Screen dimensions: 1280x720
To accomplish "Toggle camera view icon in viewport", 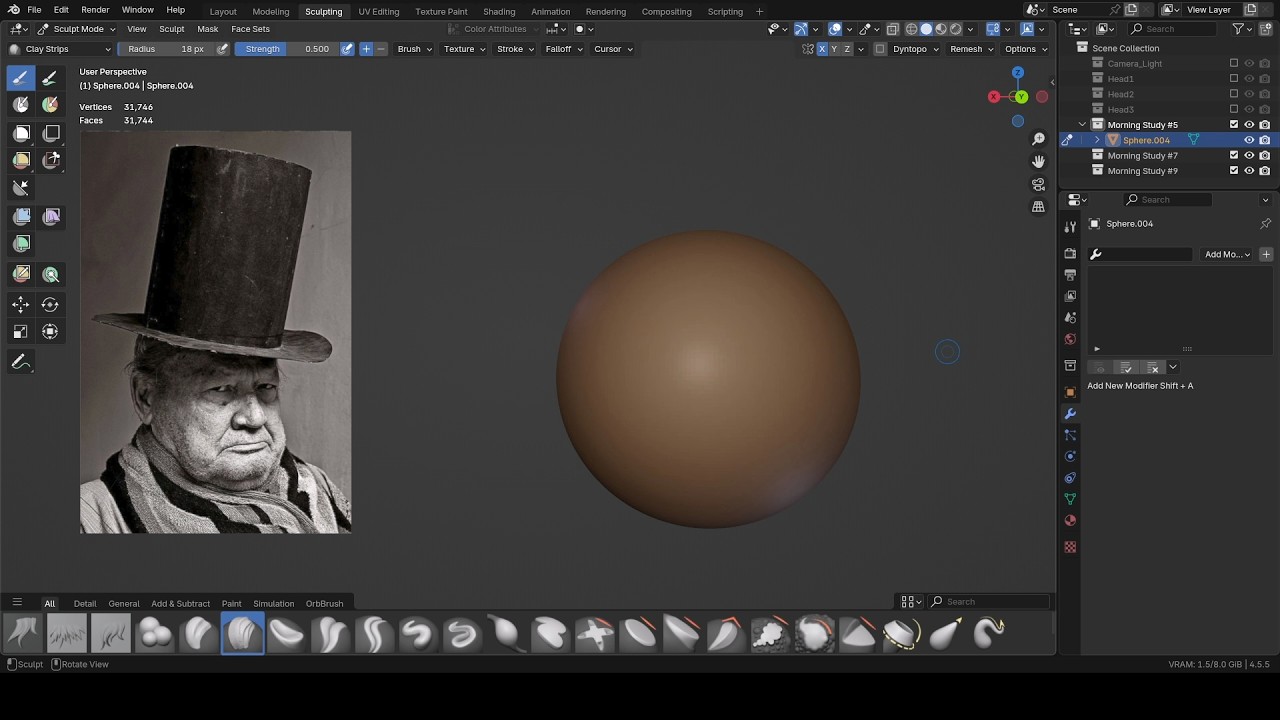I will [1038, 184].
